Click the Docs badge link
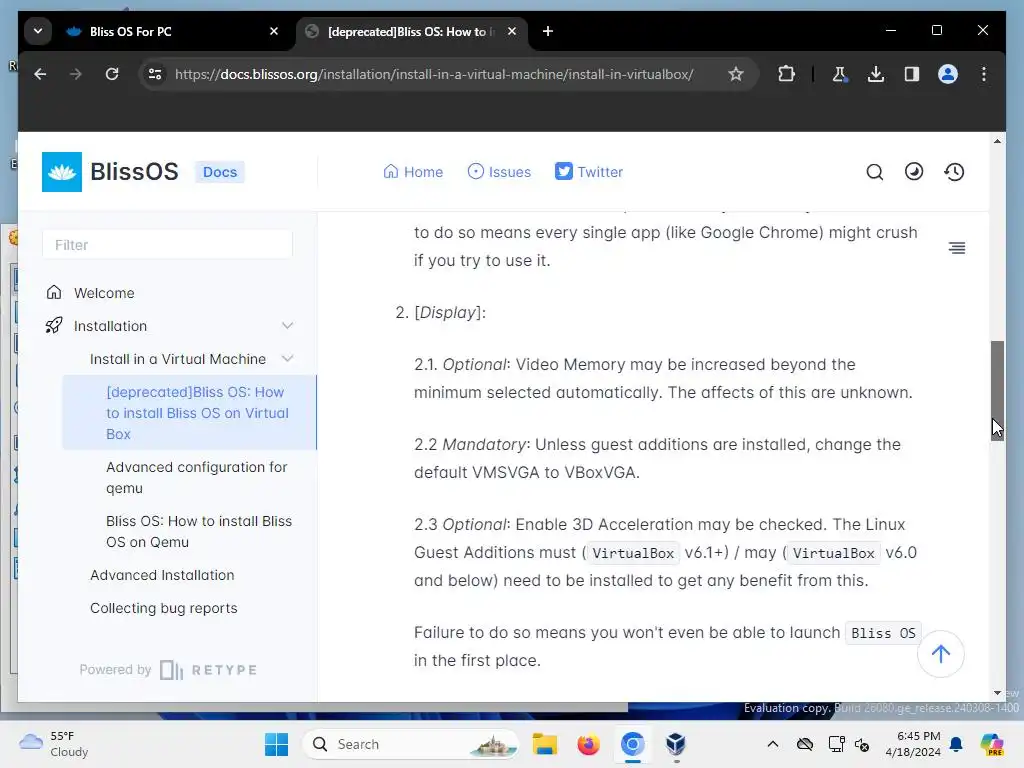1024x768 pixels. click(219, 172)
